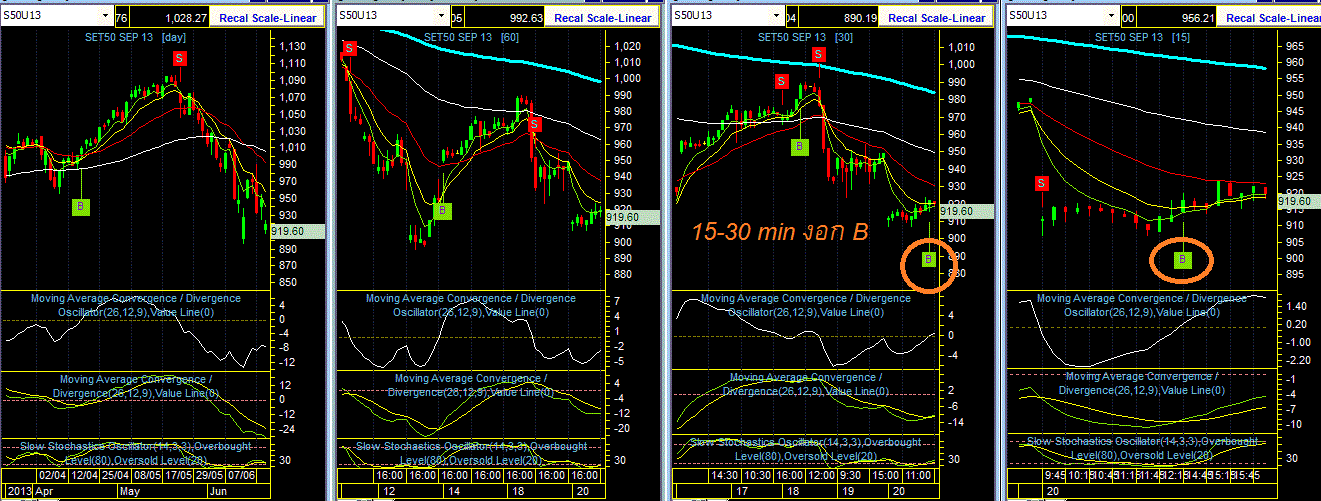Select the green B buy marker in 15-minute chart
The image size is (1321, 501).
(x=1183, y=259)
